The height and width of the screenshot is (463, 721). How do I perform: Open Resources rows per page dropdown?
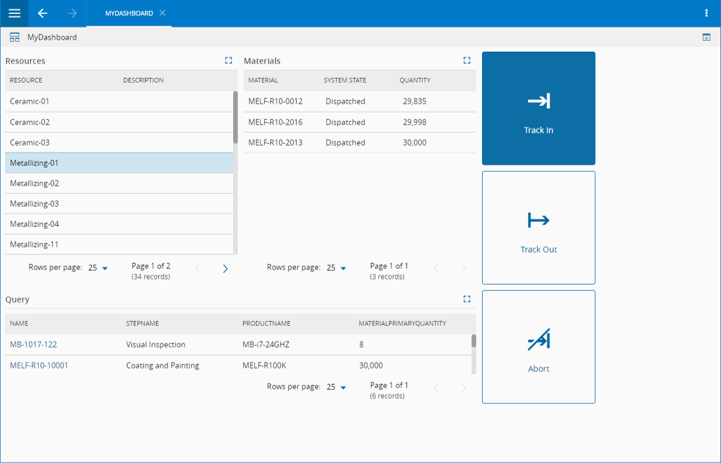(x=98, y=268)
